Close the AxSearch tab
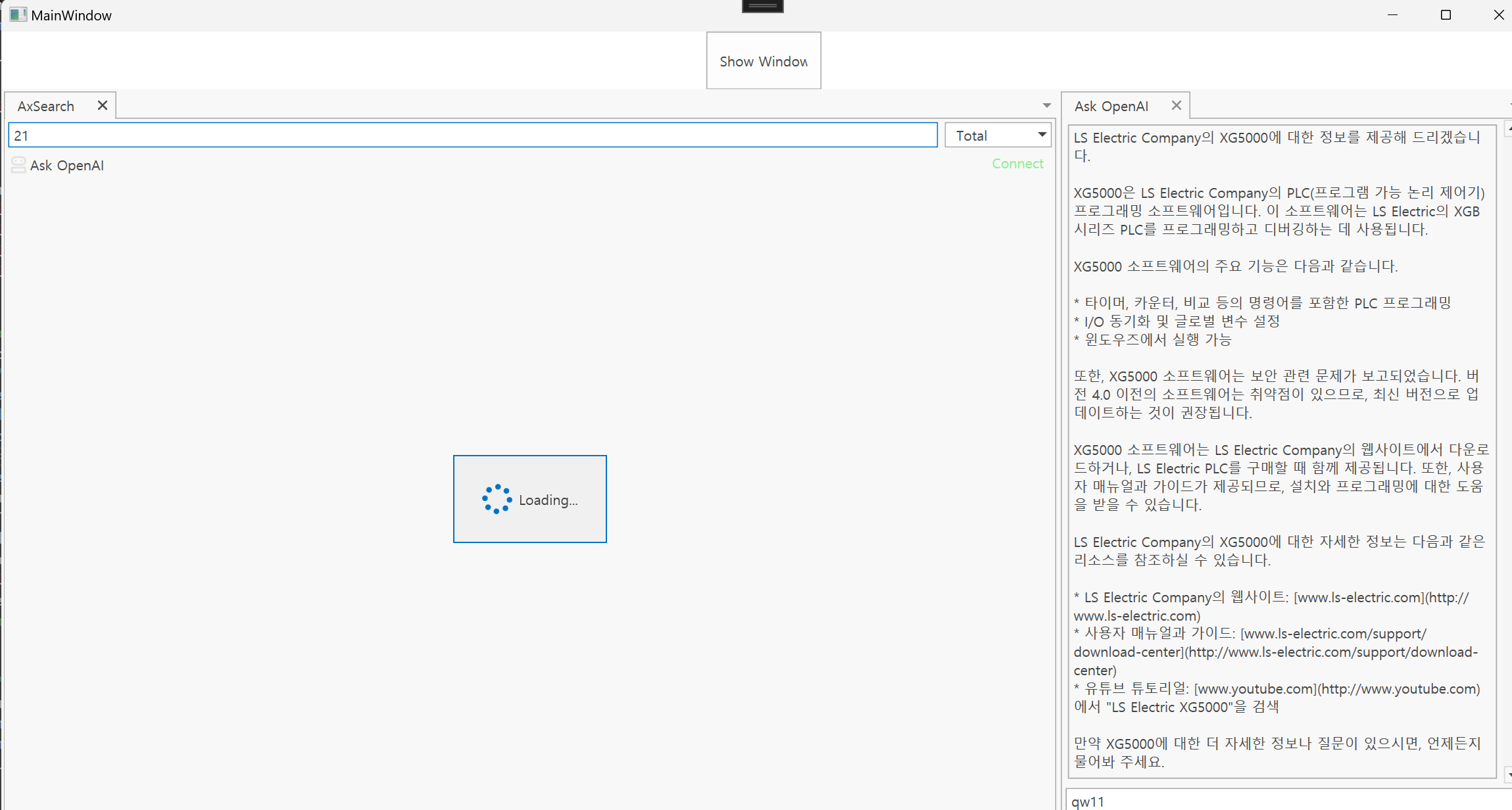The image size is (1512, 810). coord(102,105)
